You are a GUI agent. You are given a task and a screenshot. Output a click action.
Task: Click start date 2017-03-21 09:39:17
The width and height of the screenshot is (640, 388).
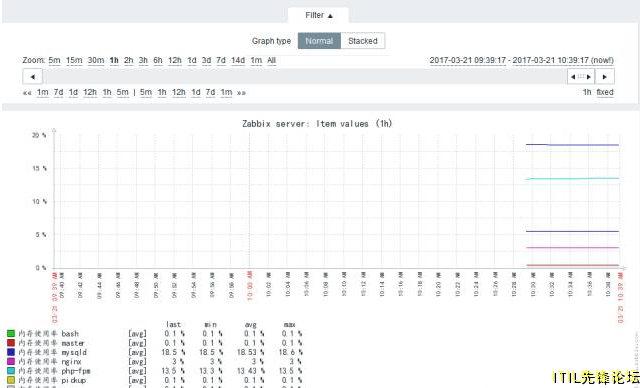[468, 60]
